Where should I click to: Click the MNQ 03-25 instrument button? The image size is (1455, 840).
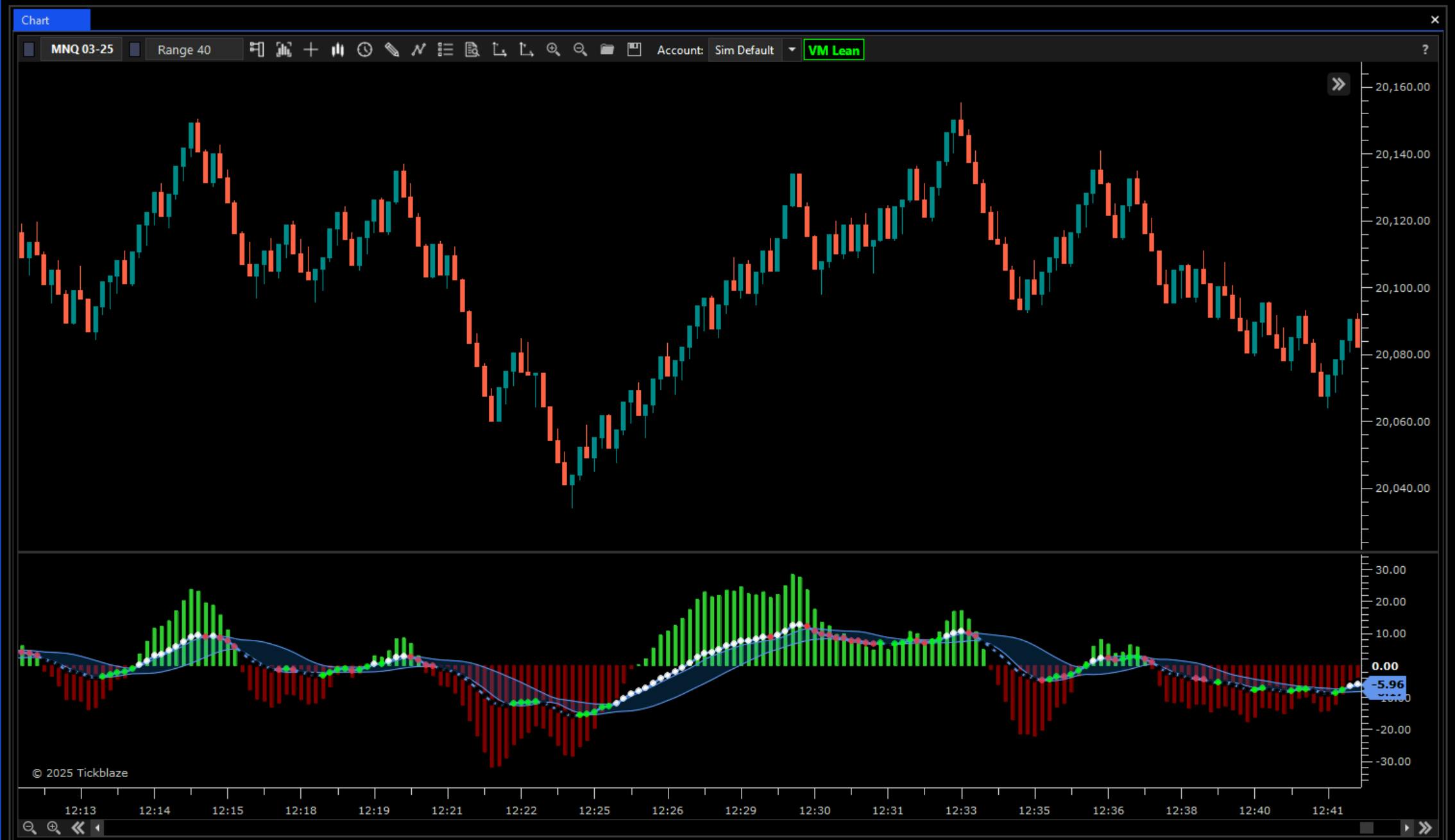click(x=82, y=50)
